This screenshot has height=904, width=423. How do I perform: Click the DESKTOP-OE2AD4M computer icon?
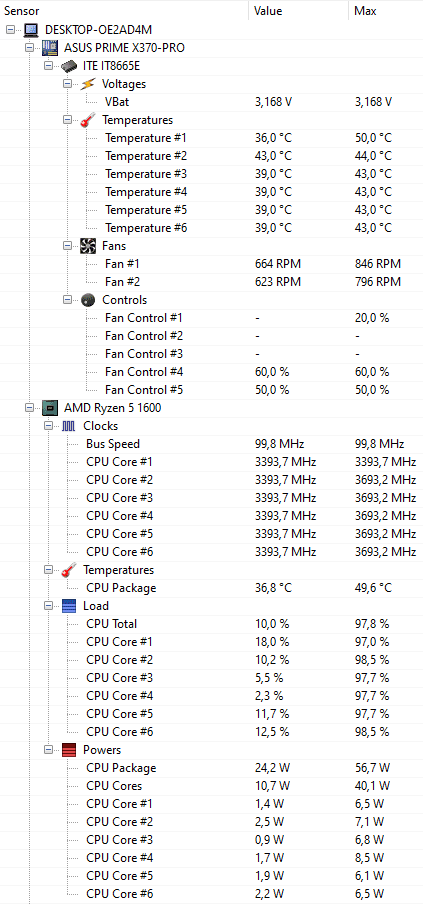click(31, 29)
